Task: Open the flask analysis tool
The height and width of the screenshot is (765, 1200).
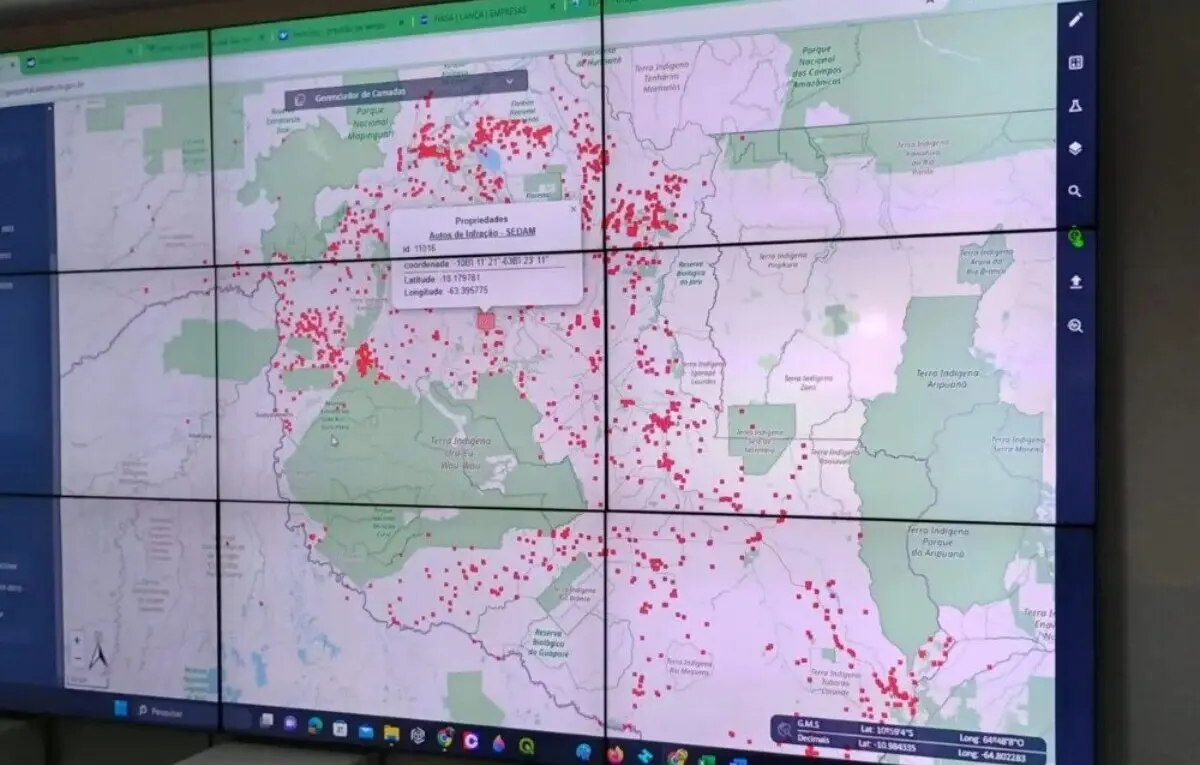Action: click(1076, 105)
